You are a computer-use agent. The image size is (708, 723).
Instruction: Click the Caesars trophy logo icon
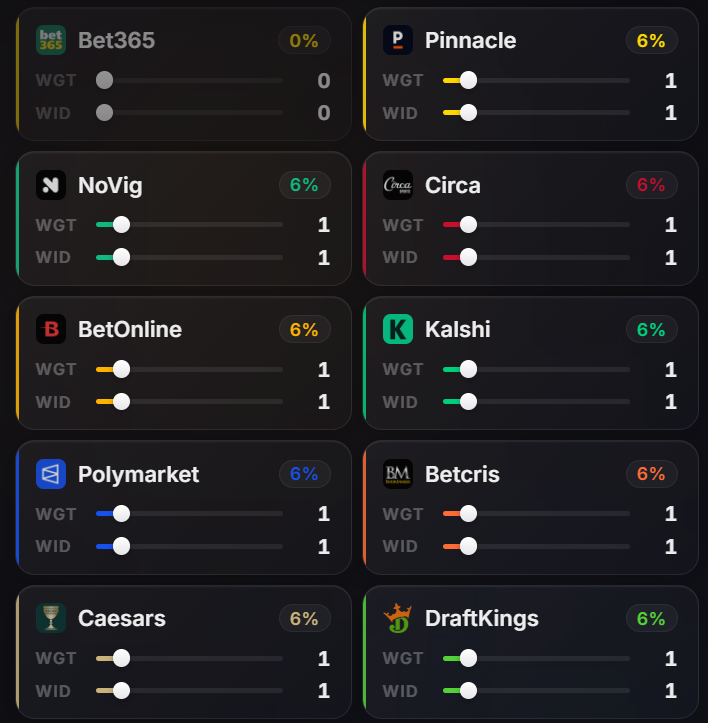pyautogui.click(x=51, y=618)
